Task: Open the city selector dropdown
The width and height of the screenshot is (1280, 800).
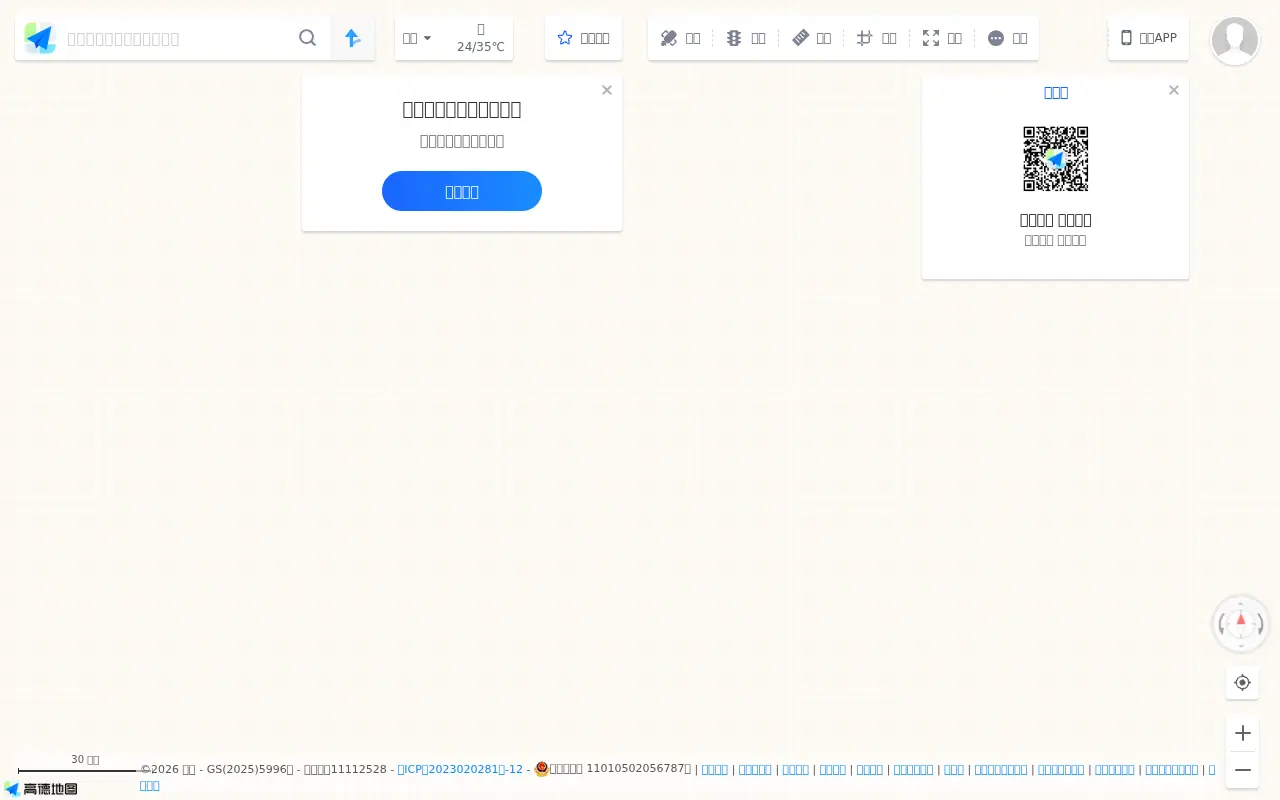Action: point(417,38)
